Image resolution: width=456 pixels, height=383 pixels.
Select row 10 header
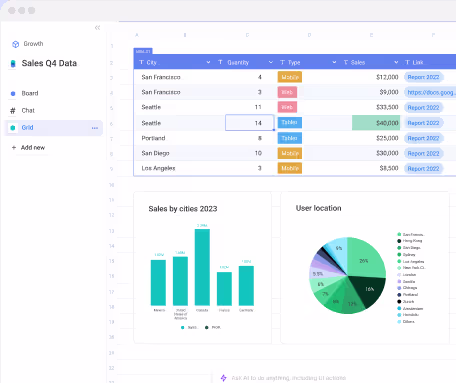112,185
